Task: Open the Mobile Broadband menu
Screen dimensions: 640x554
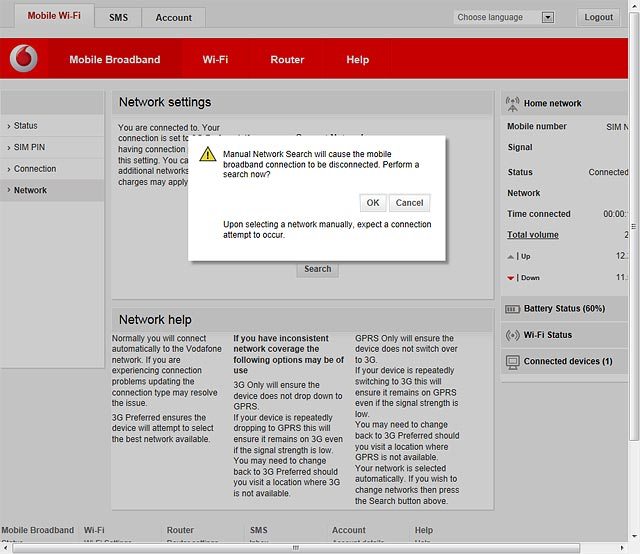Action: pos(115,60)
